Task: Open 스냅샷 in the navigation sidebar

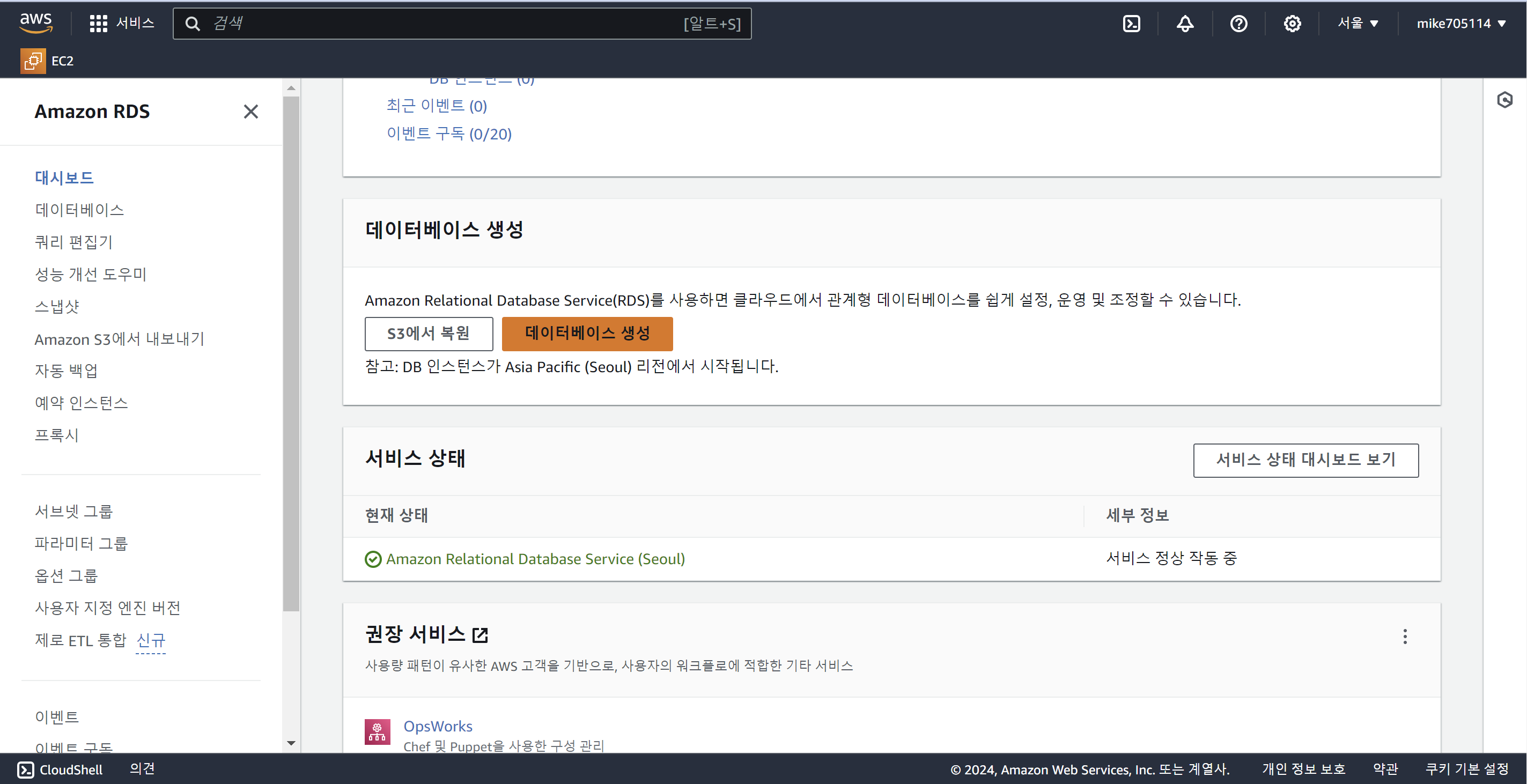Action: [57, 306]
